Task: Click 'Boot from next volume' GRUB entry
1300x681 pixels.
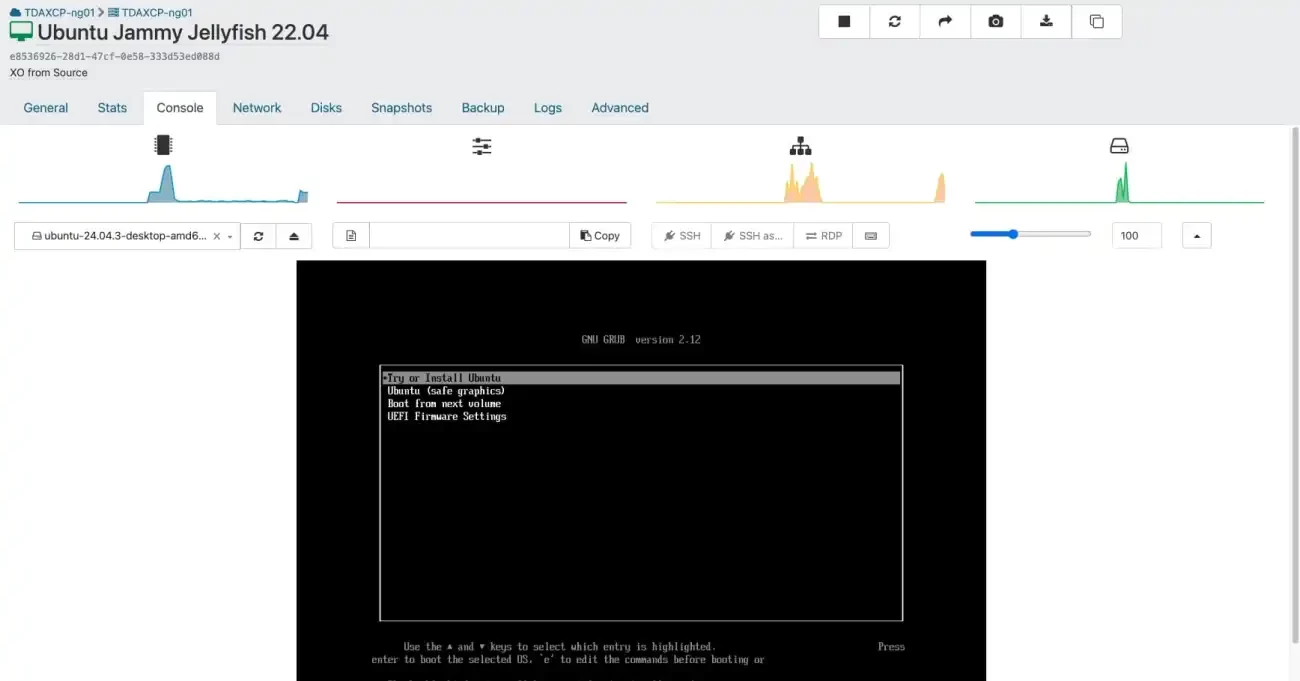Action: 444,404
